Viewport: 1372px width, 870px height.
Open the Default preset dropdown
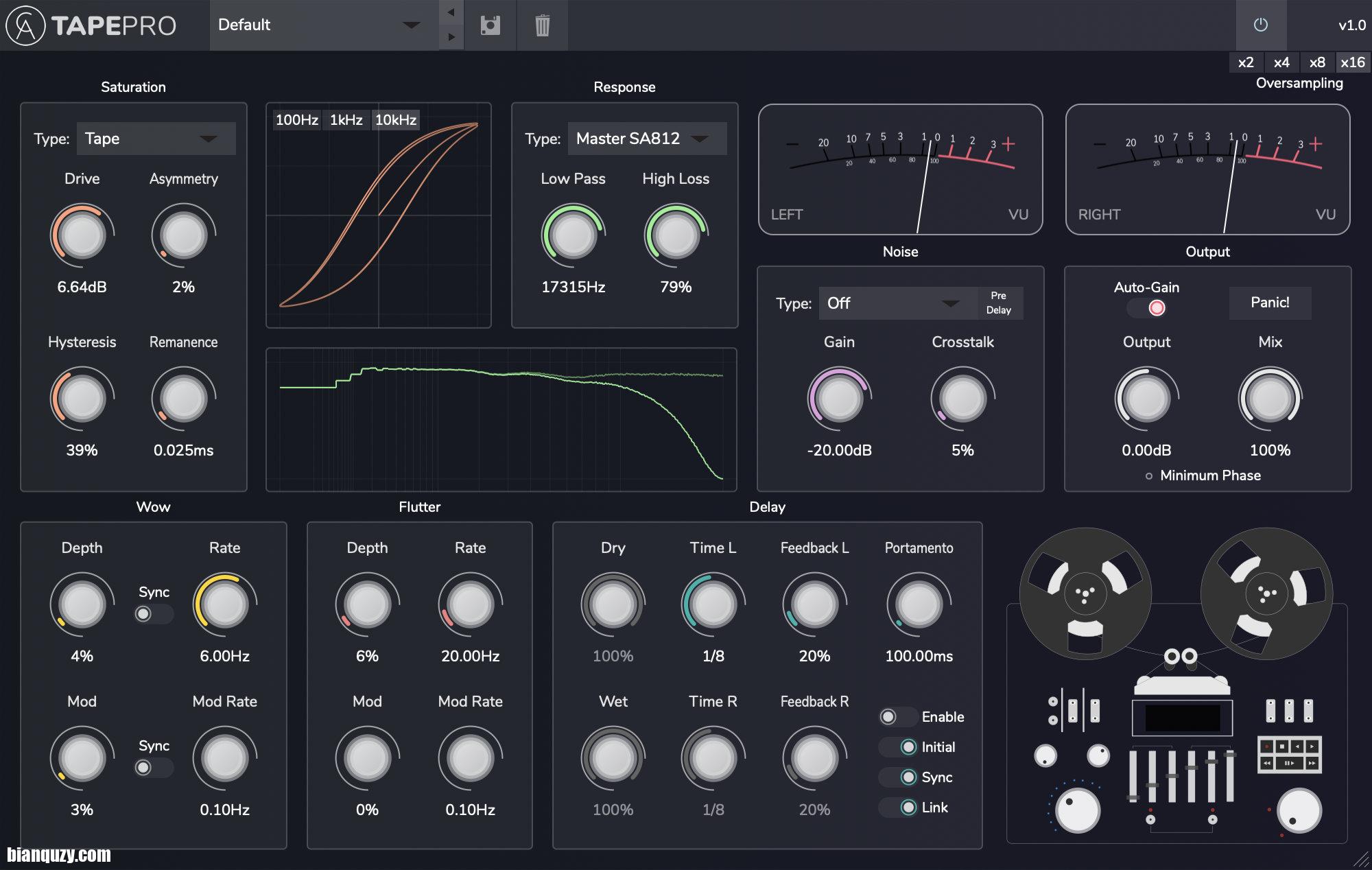point(324,25)
